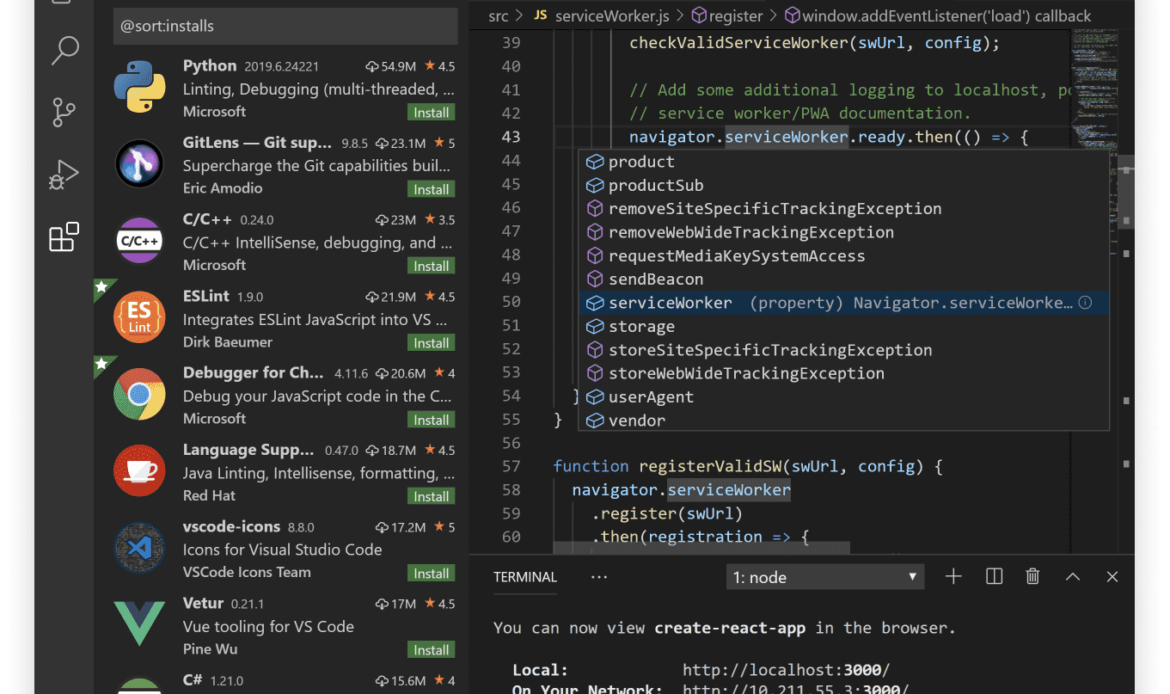Open the Extensions view icon
Image resolution: width=1170 pixels, height=694 pixels.
tap(64, 237)
